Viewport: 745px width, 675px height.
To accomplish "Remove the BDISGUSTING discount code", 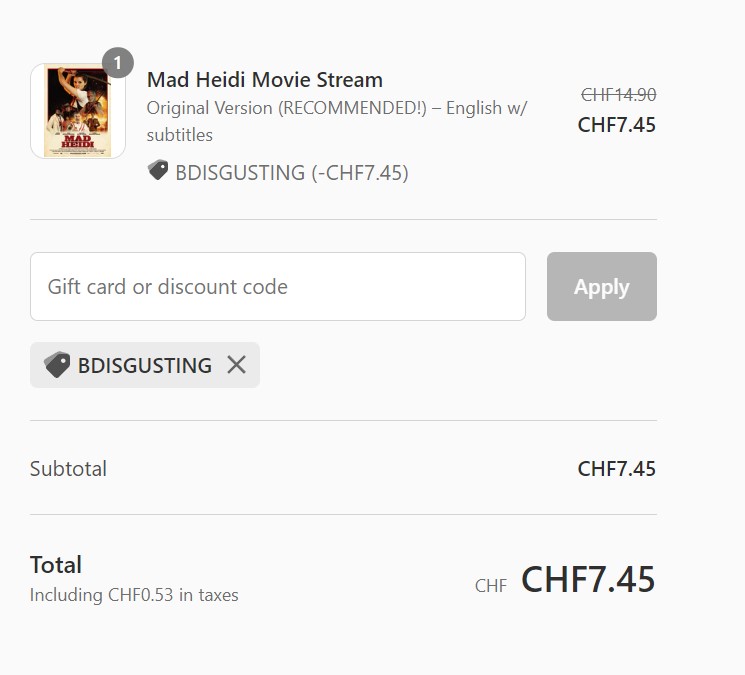I will (x=236, y=365).
